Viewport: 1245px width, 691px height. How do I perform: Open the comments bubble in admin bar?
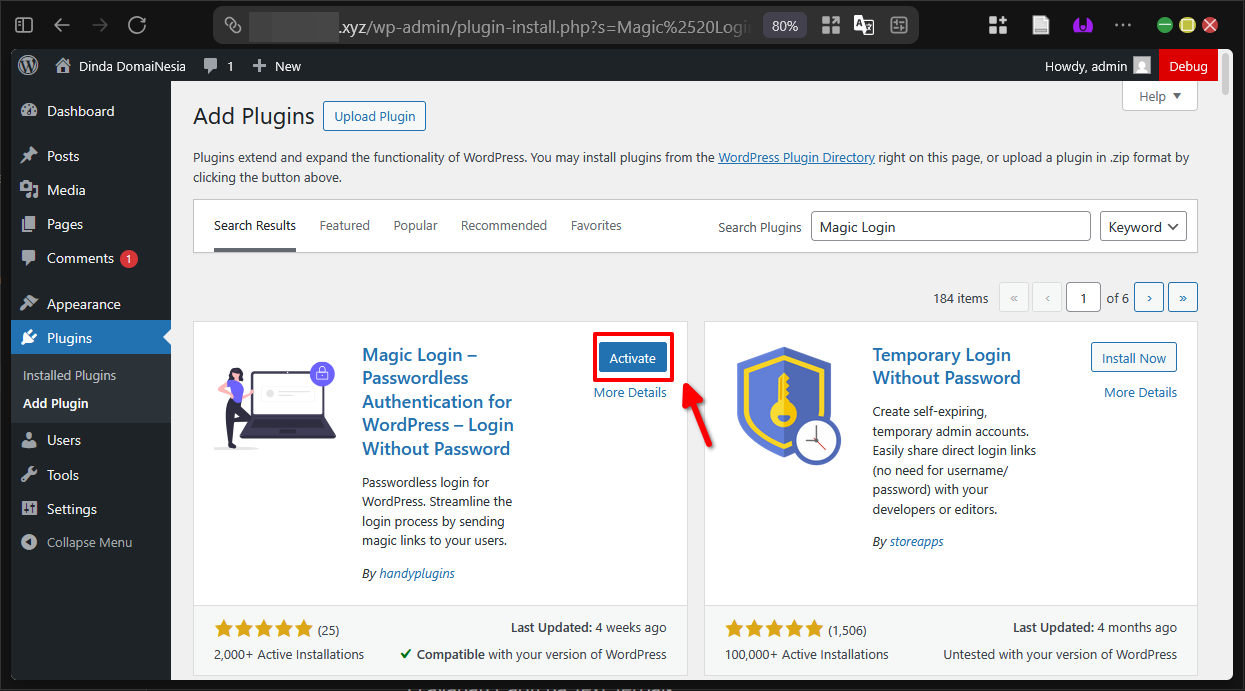pos(218,66)
